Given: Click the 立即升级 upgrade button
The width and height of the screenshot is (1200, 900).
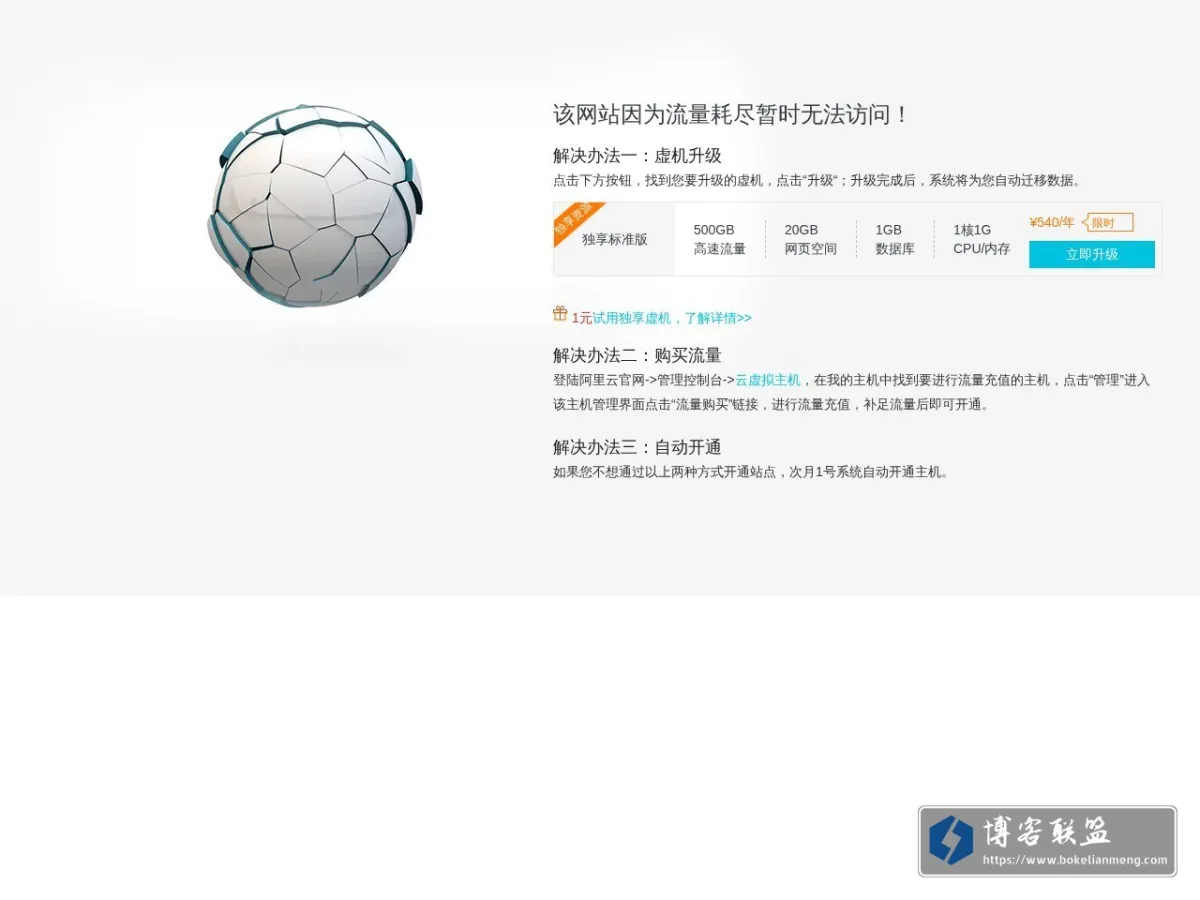Looking at the screenshot, I should click(x=1091, y=254).
